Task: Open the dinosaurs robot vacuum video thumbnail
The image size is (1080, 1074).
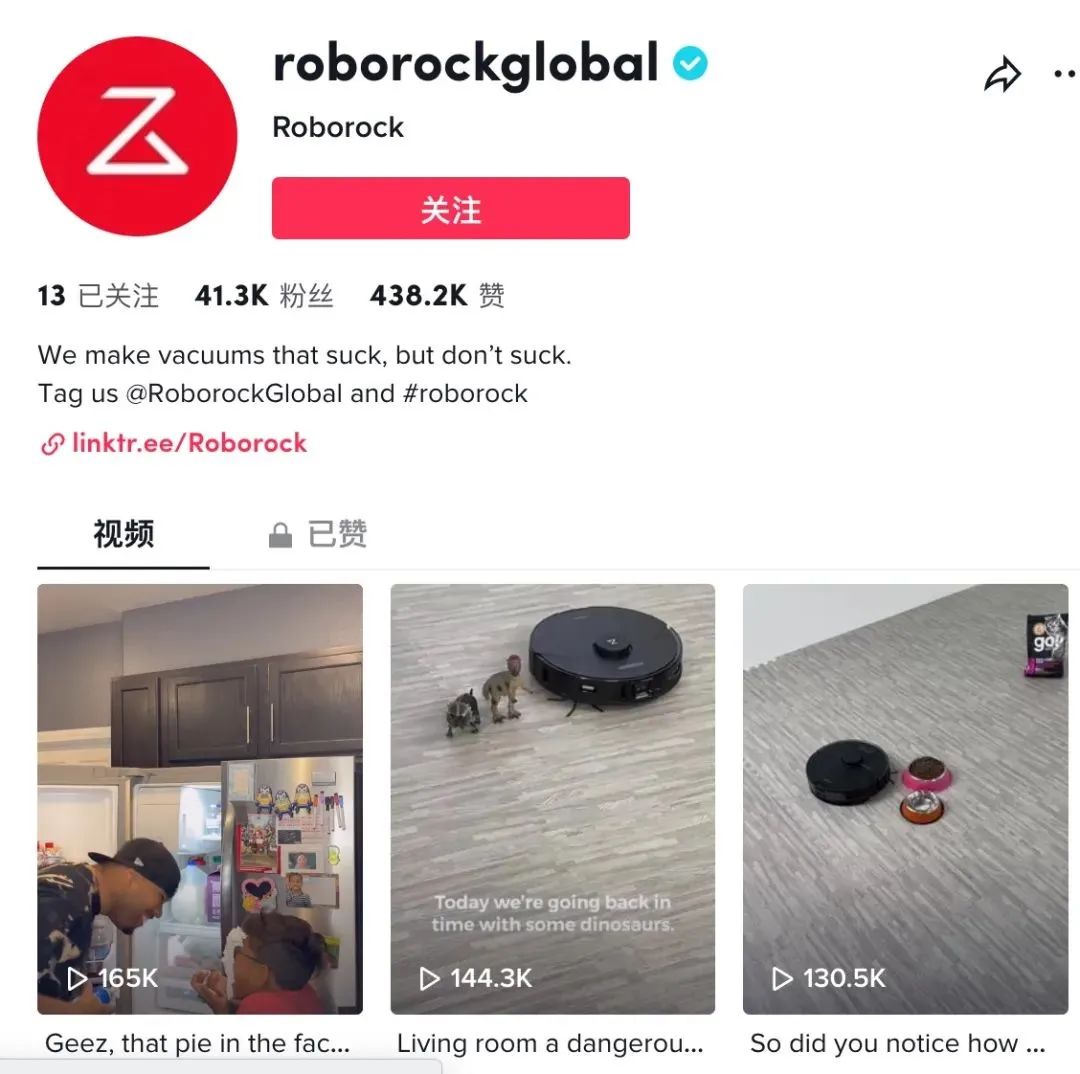Action: click(x=552, y=798)
